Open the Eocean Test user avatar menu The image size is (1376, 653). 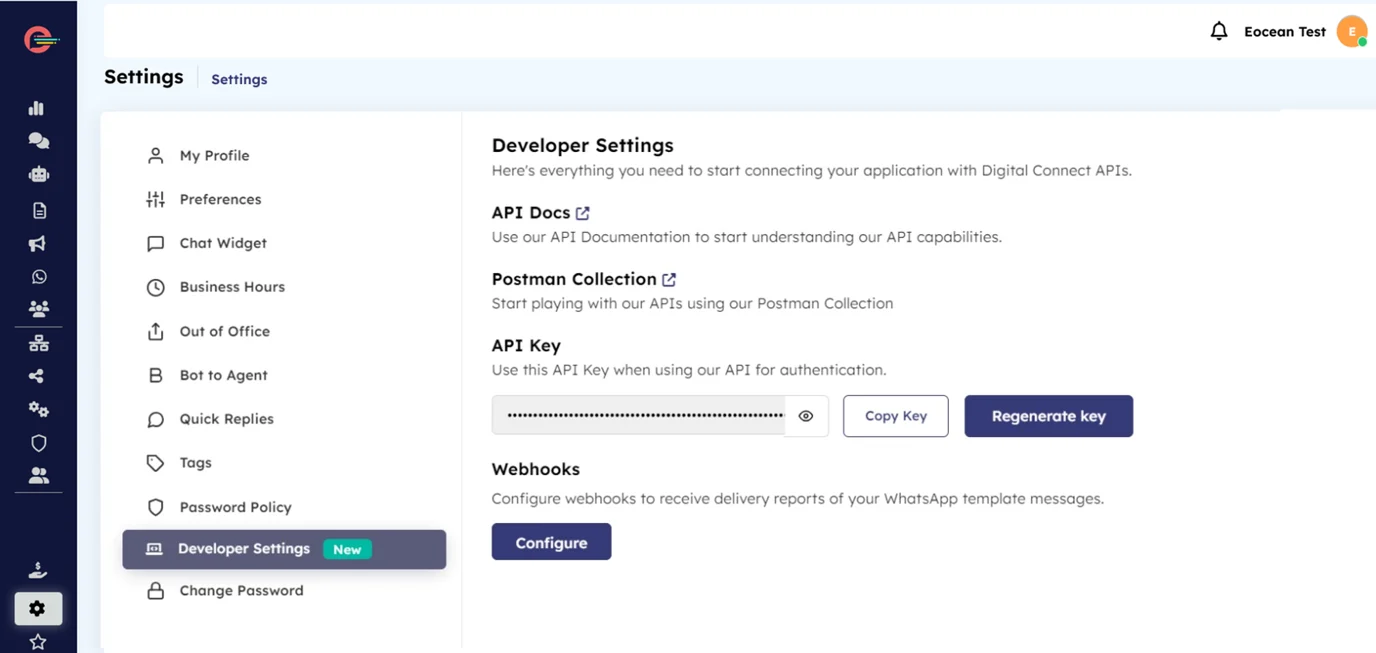click(1352, 32)
